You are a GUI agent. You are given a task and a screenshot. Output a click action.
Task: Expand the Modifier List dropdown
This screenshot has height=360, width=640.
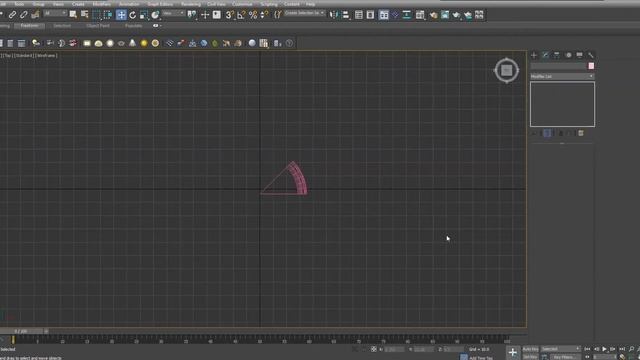(x=562, y=76)
